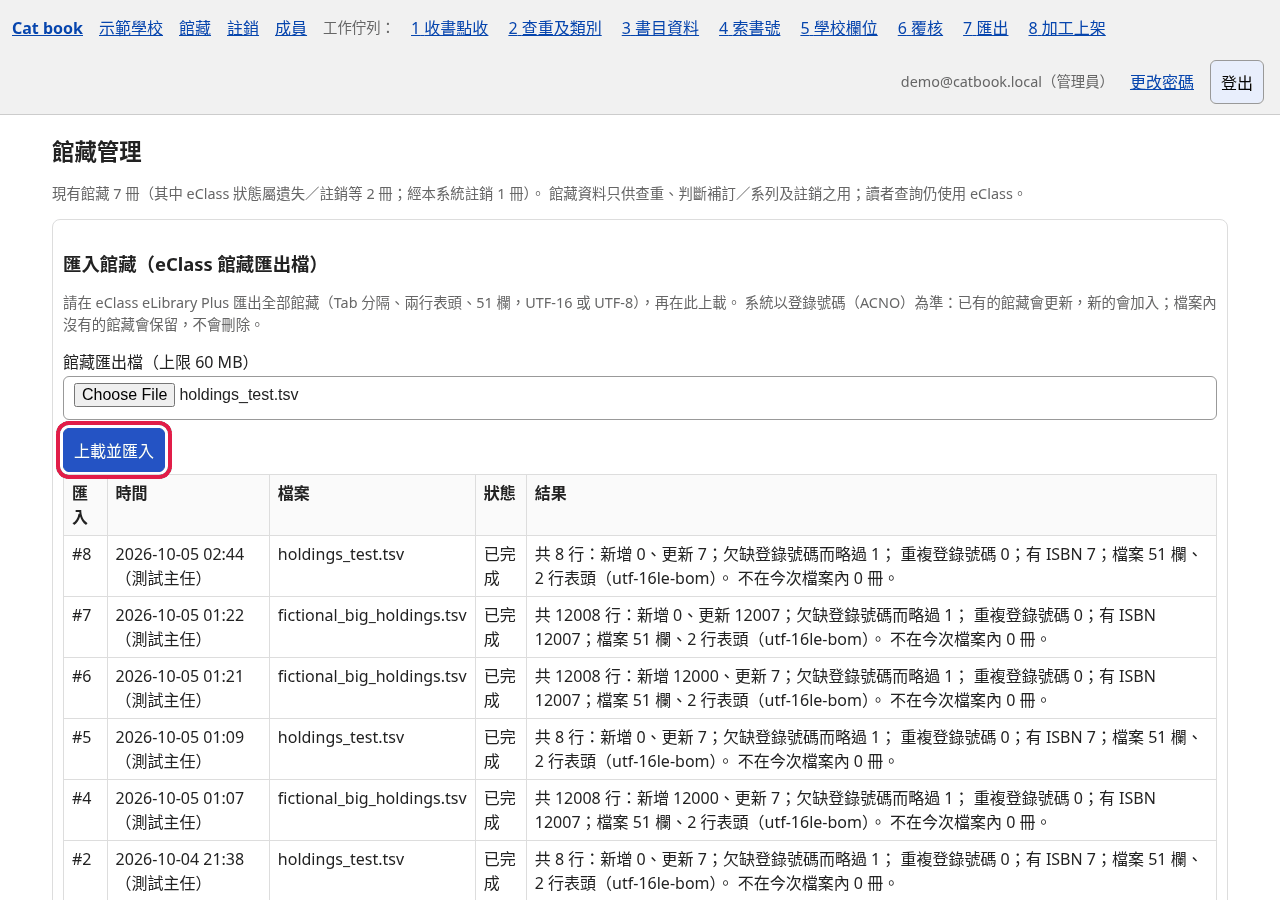
Task: Select import number #4 cell
Action: click(85, 810)
